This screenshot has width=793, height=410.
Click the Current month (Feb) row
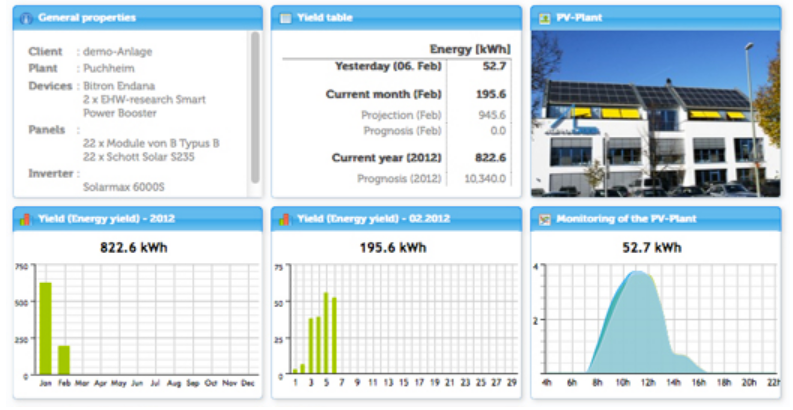tap(395, 94)
